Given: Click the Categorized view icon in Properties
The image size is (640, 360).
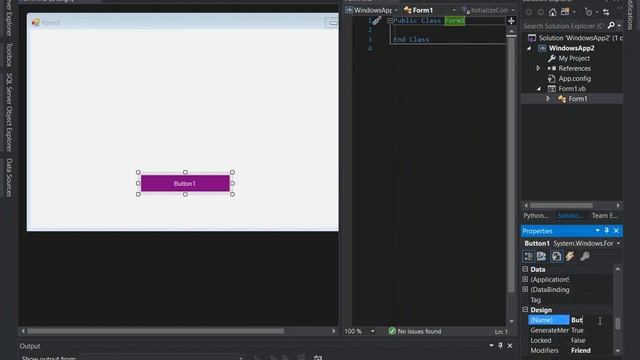Looking at the screenshot, I should (x=529, y=256).
